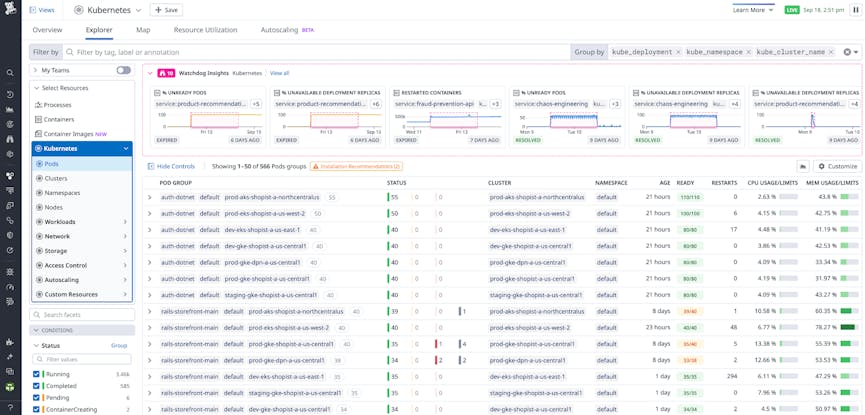Open the Datadog logo home icon
The width and height of the screenshot is (865, 415).
[10, 9]
